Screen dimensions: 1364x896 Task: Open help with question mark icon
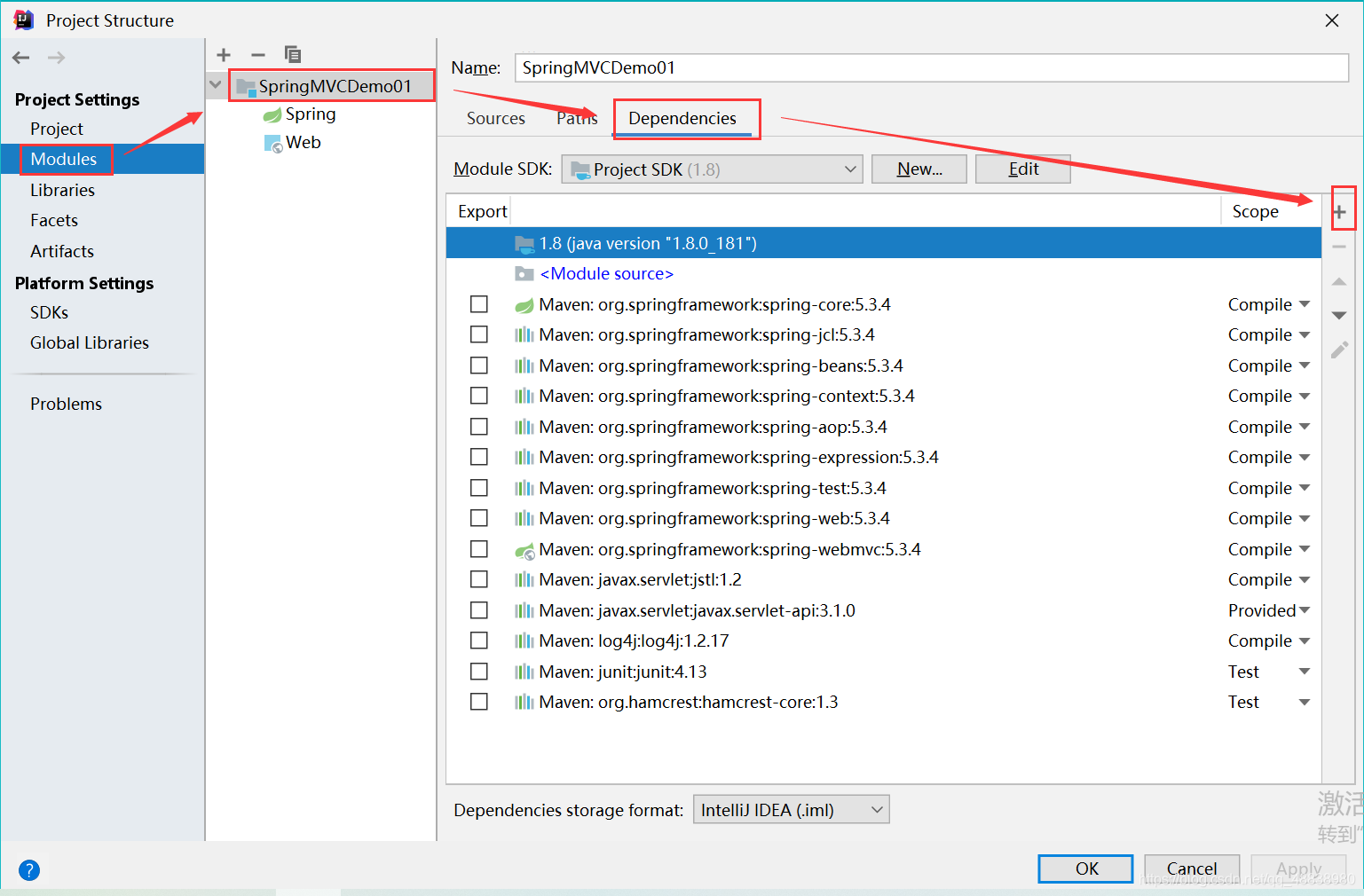29,870
